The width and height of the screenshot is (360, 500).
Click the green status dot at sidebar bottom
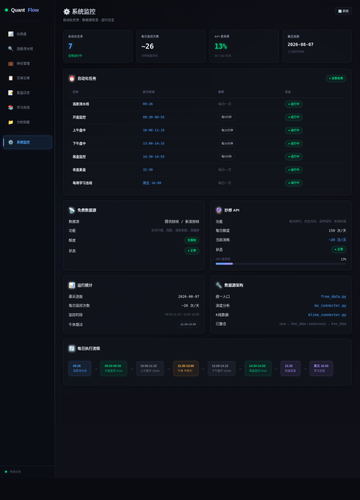pyautogui.click(x=6, y=472)
